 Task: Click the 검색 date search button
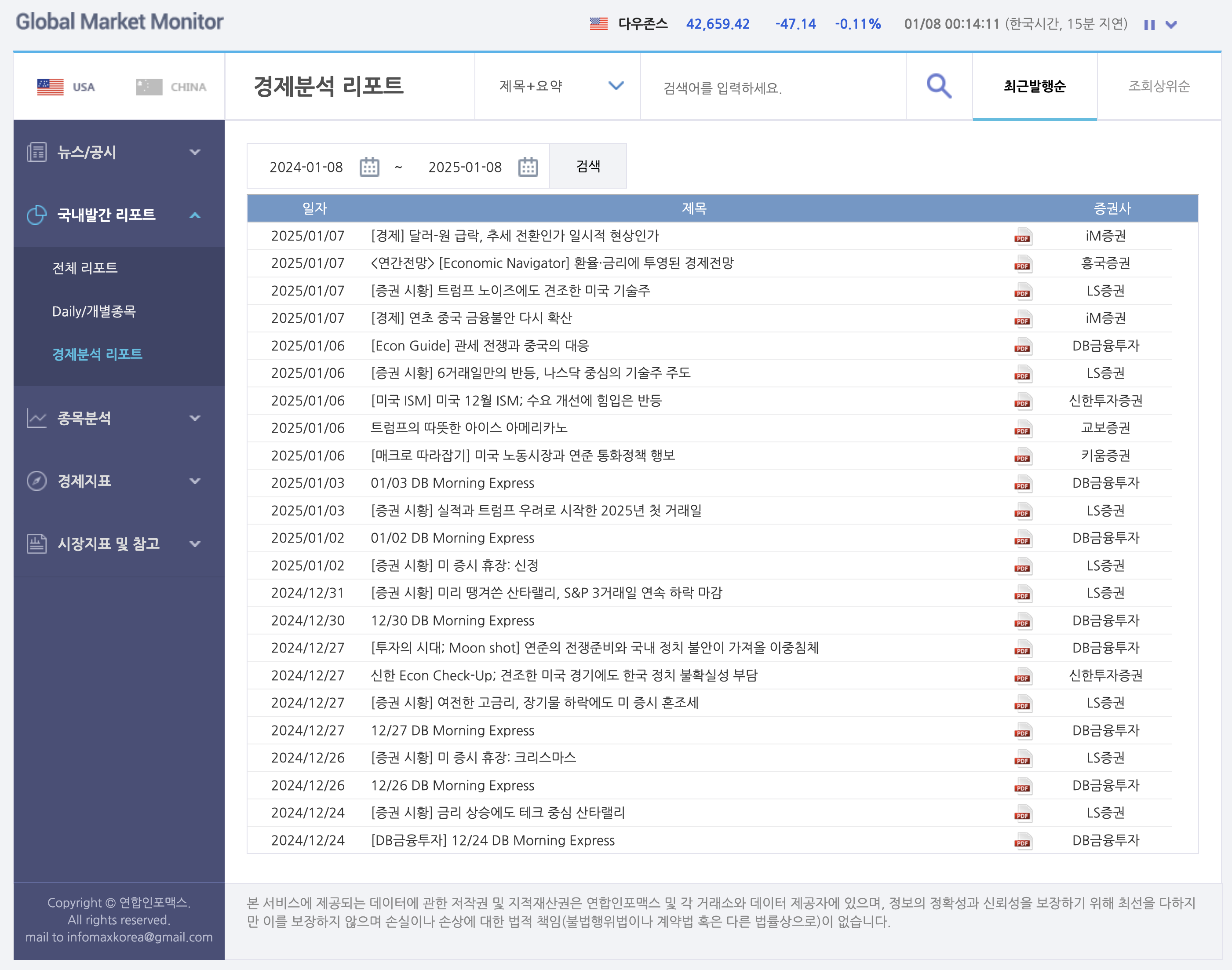click(588, 166)
